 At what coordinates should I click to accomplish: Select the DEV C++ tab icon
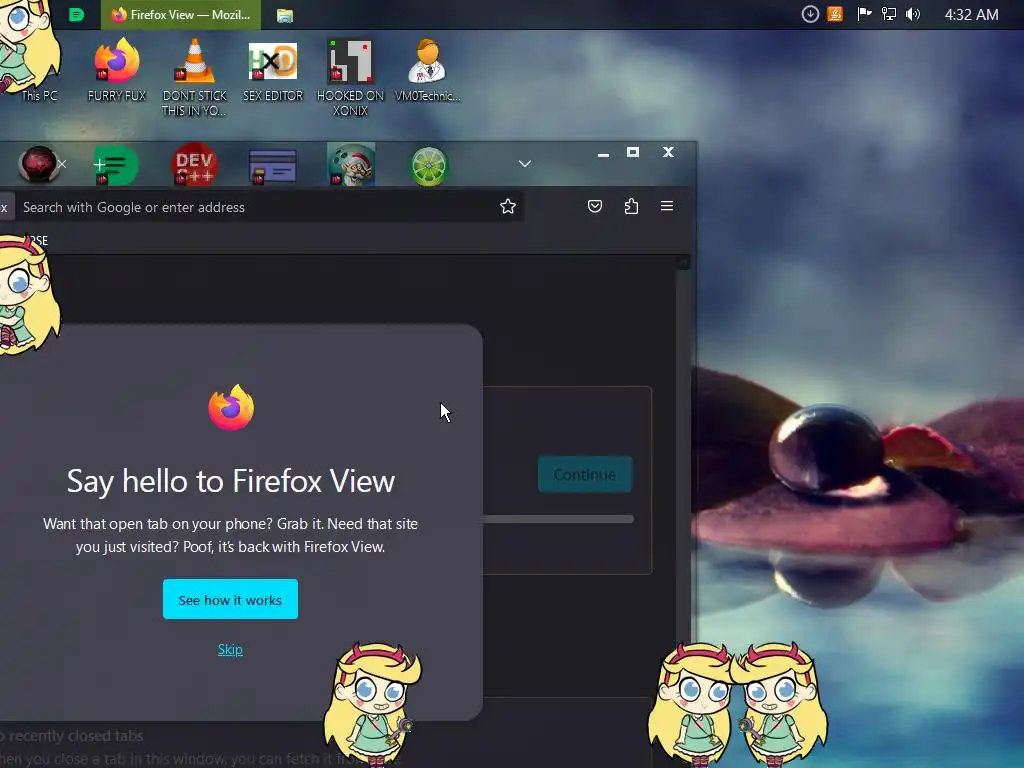click(x=195, y=165)
